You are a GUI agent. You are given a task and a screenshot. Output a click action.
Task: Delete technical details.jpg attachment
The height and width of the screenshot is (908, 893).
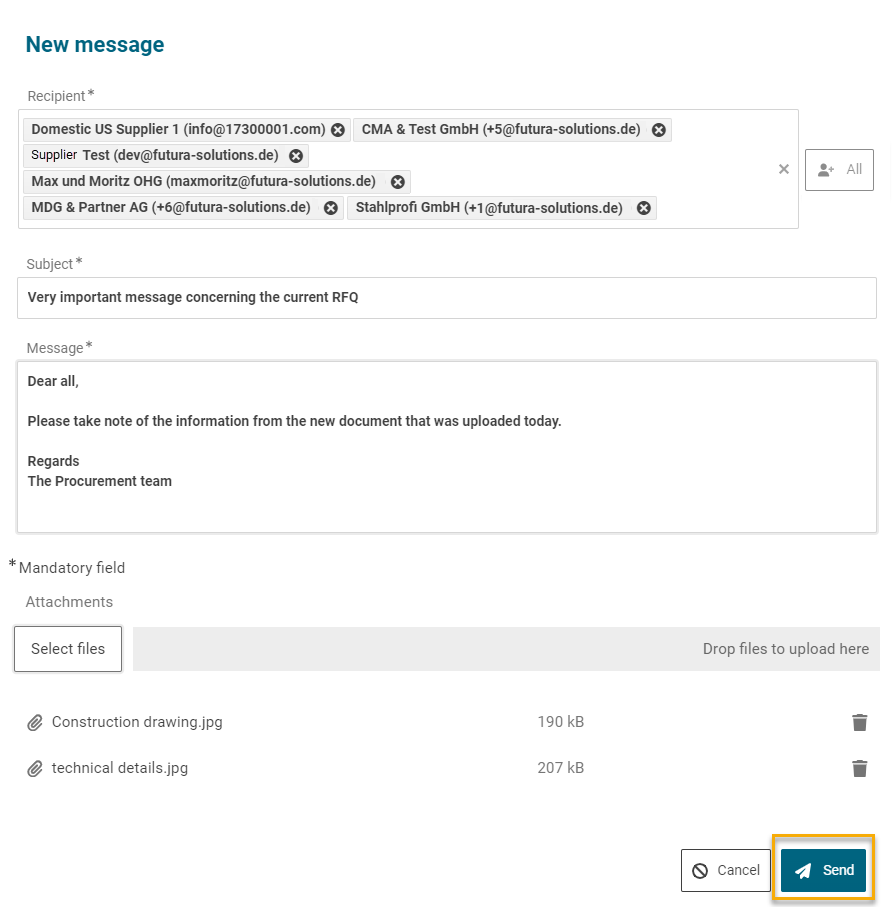tap(859, 768)
